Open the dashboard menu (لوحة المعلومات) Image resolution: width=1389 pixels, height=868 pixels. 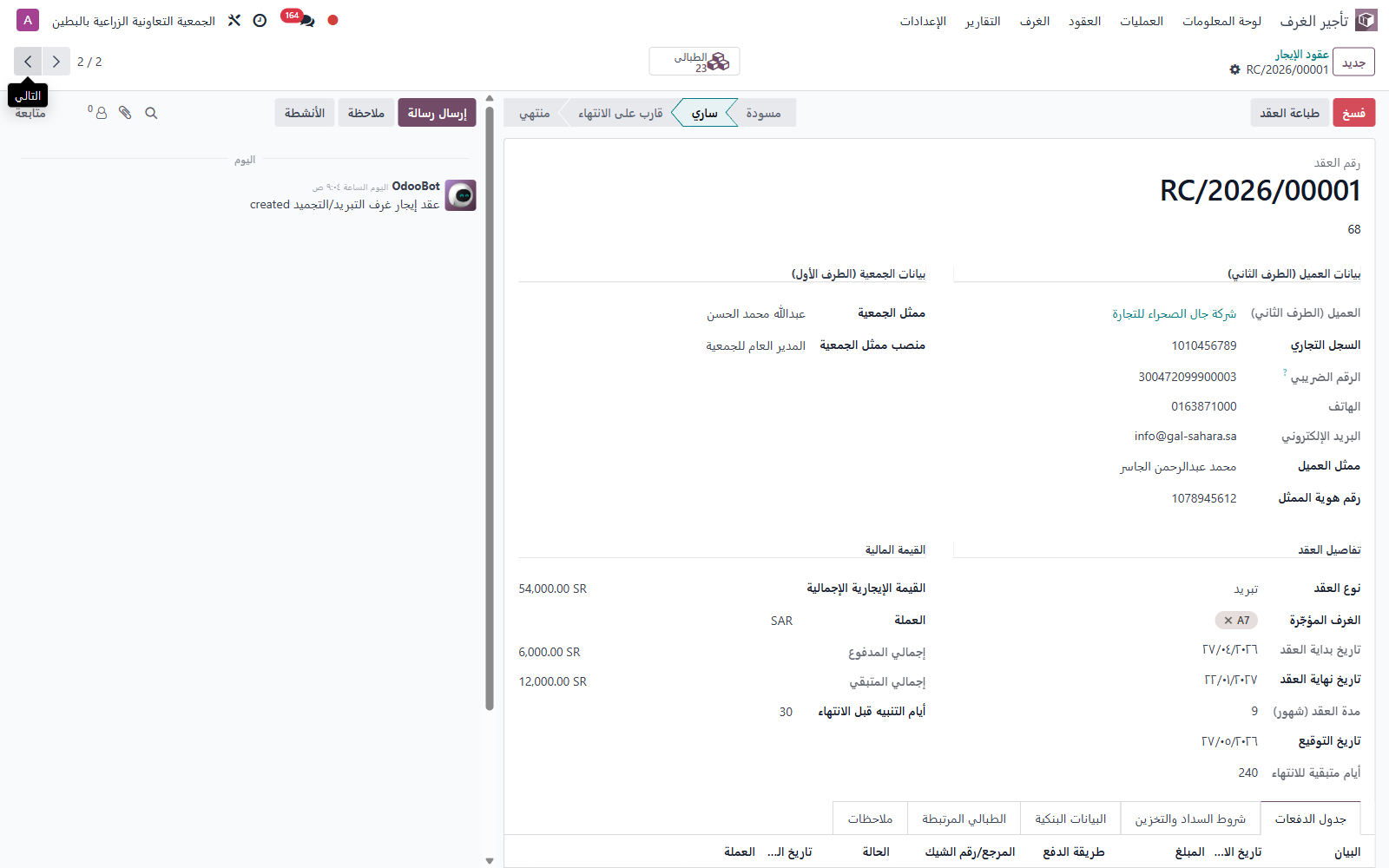pos(1221,21)
